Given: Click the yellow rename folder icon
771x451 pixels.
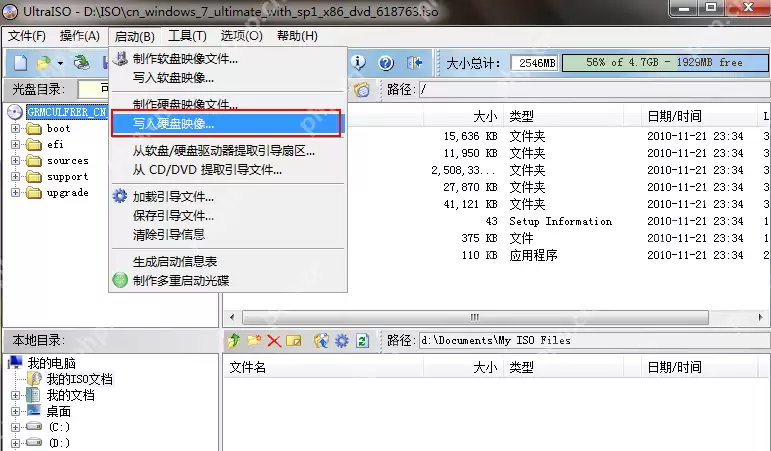Looking at the screenshot, I should pyautogui.click(x=294, y=340).
